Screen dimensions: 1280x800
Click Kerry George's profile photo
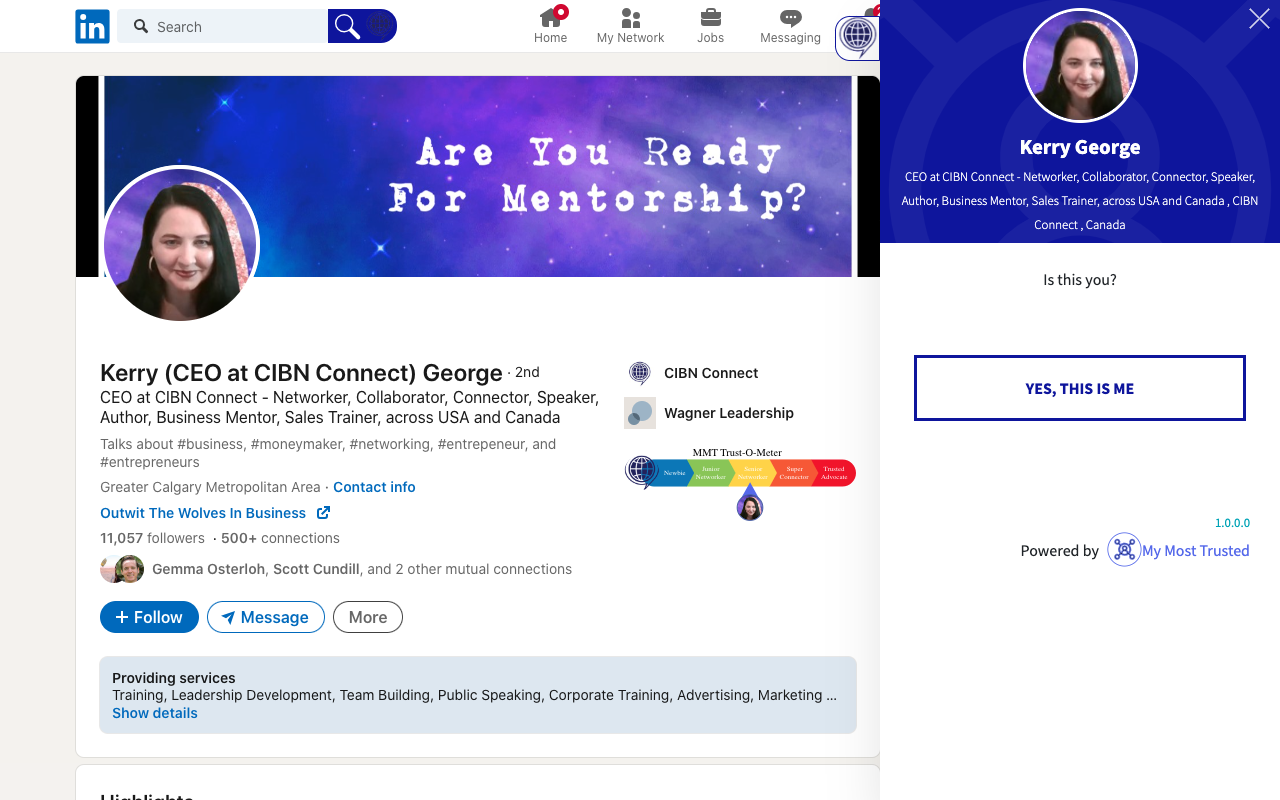pyautogui.click(x=180, y=244)
